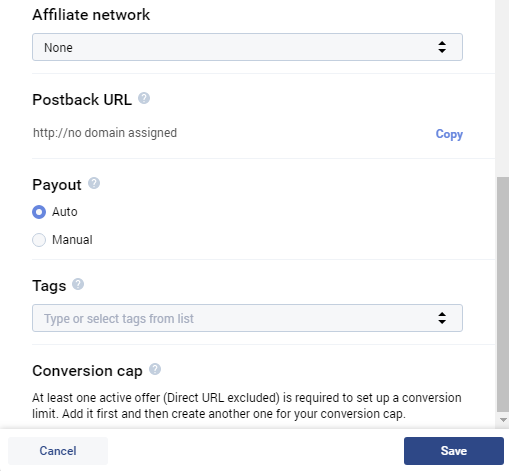
Task: Copy the Postback URL
Action: 449,134
